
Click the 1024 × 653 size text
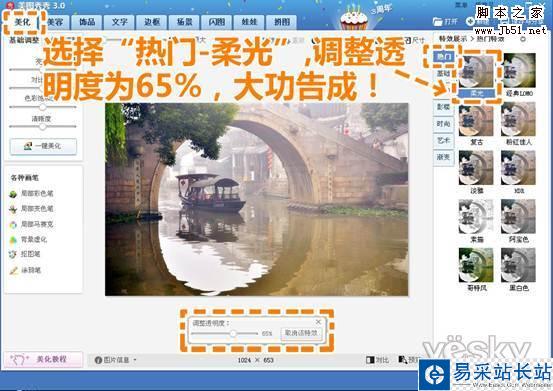[x=256, y=360]
